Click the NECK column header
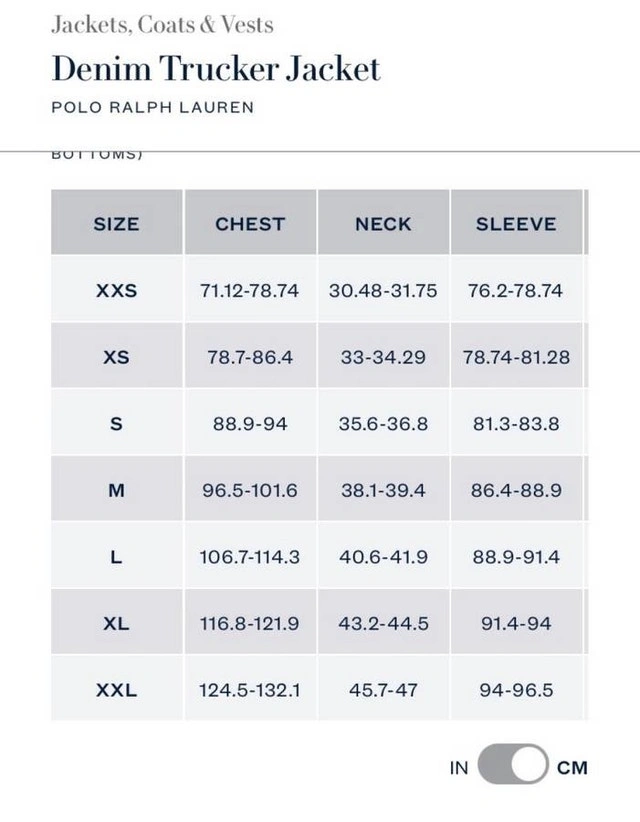 (383, 224)
